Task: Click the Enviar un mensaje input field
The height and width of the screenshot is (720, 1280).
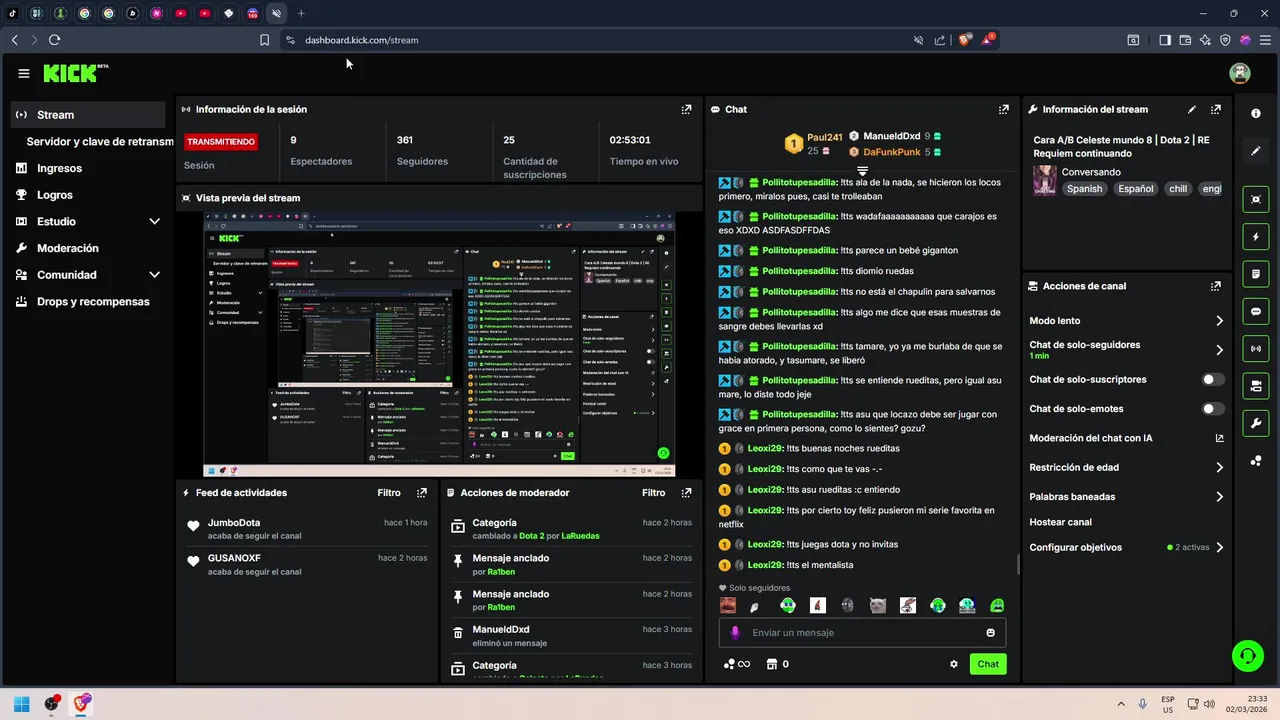Action: [x=862, y=632]
